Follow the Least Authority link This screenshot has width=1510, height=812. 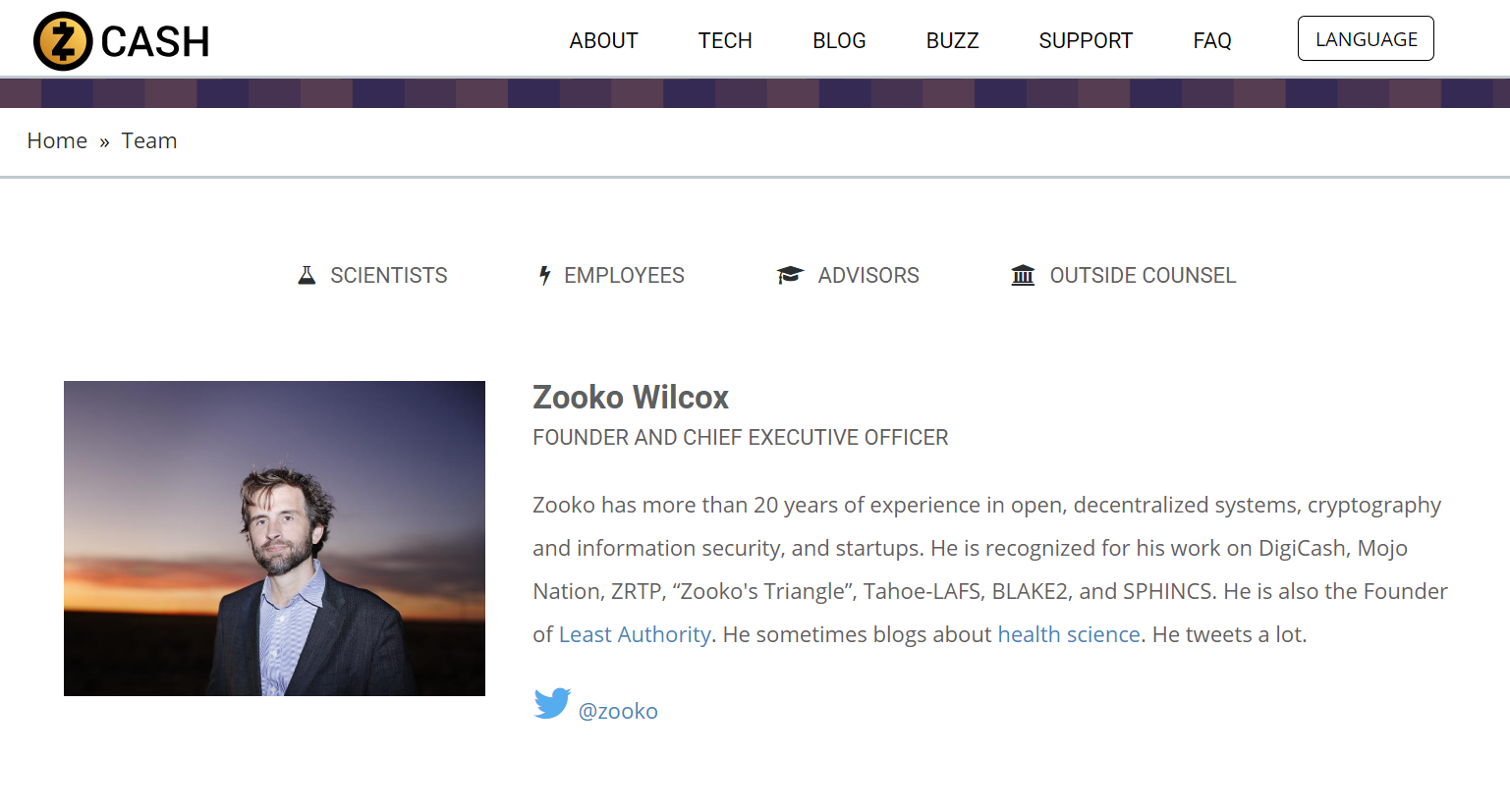[x=635, y=634]
